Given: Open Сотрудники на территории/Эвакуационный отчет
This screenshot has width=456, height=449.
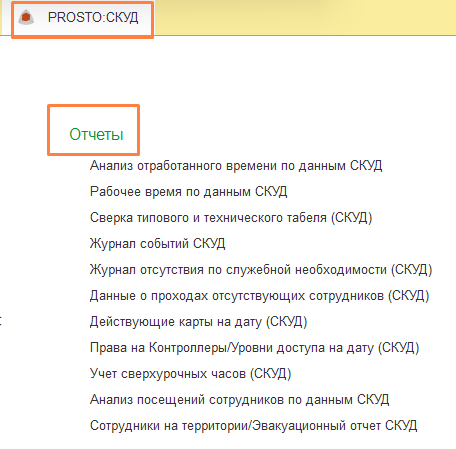Looking at the screenshot, I should coord(254,426).
